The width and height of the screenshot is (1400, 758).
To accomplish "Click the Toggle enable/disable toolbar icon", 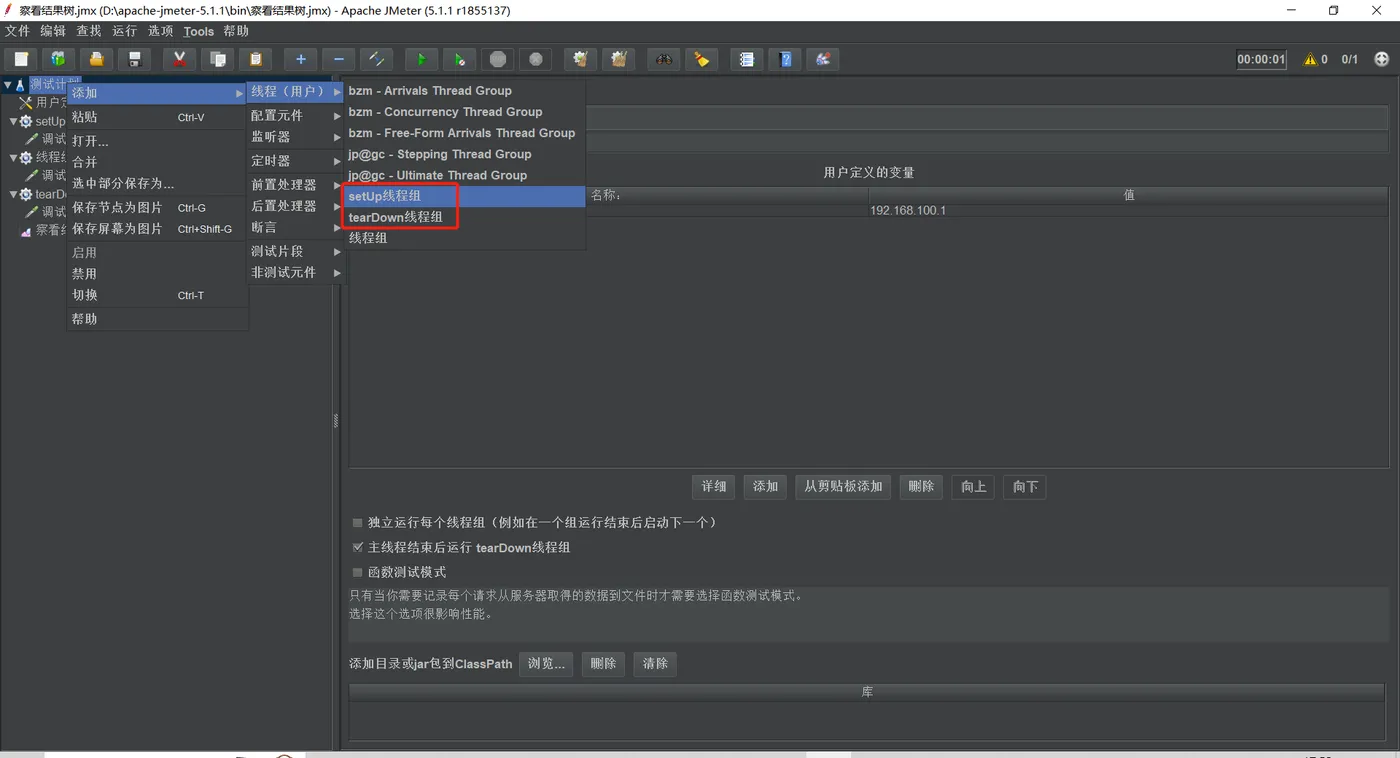I will point(377,59).
